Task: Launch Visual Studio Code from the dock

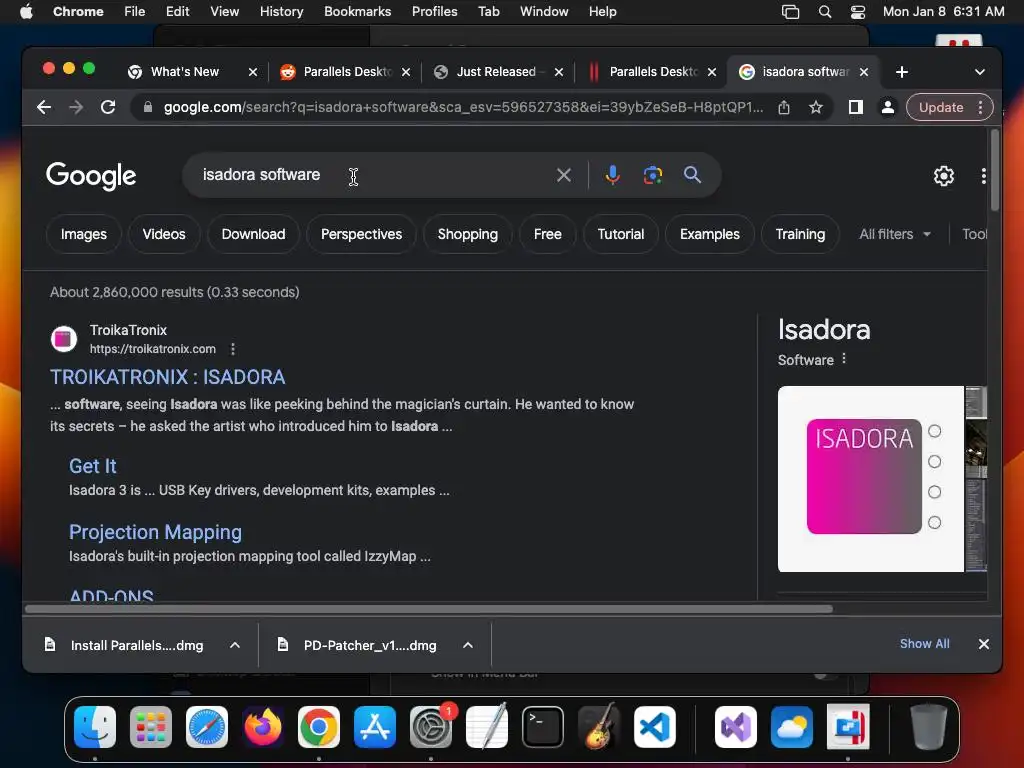Action: click(655, 726)
